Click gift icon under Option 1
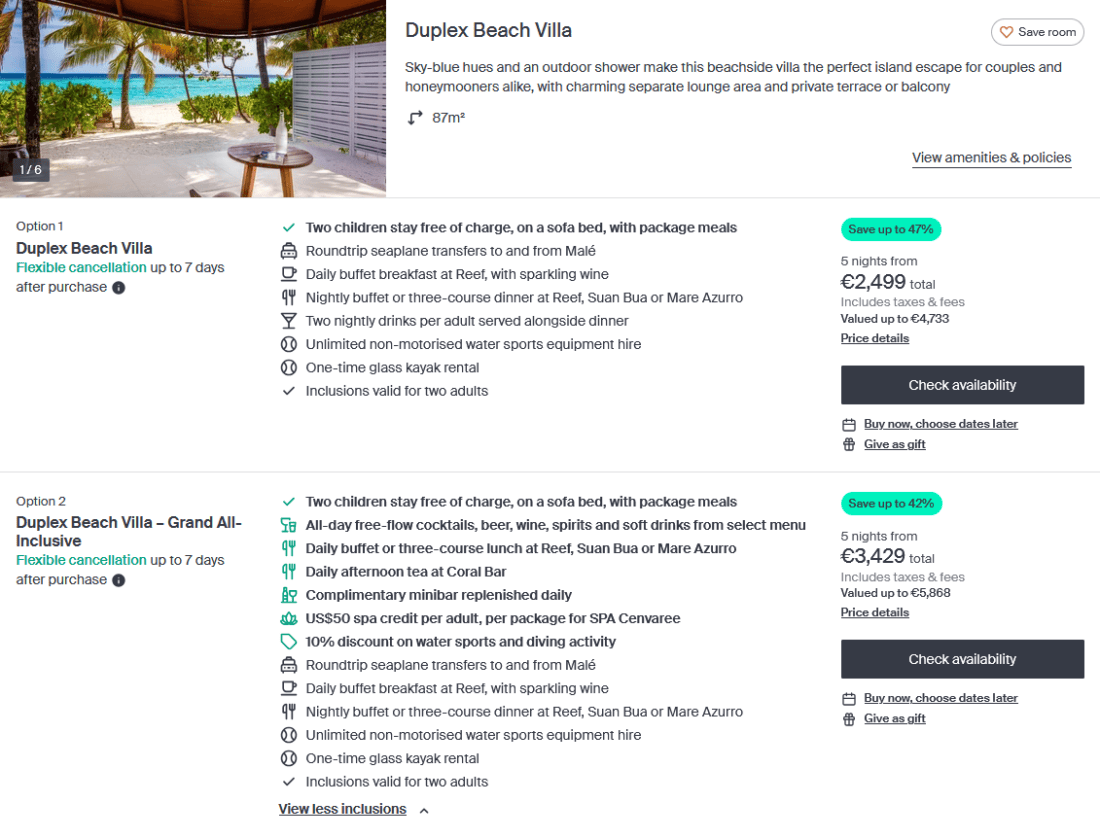This screenshot has height=838, width=1100. pyautogui.click(x=849, y=444)
